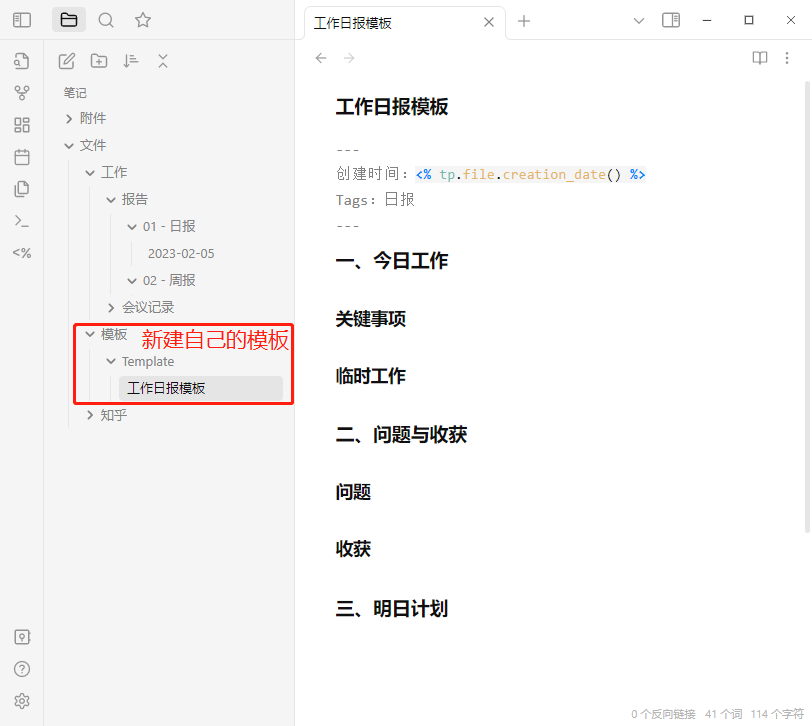
Task: Switch to reading view
Action: click(x=760, y=58)
